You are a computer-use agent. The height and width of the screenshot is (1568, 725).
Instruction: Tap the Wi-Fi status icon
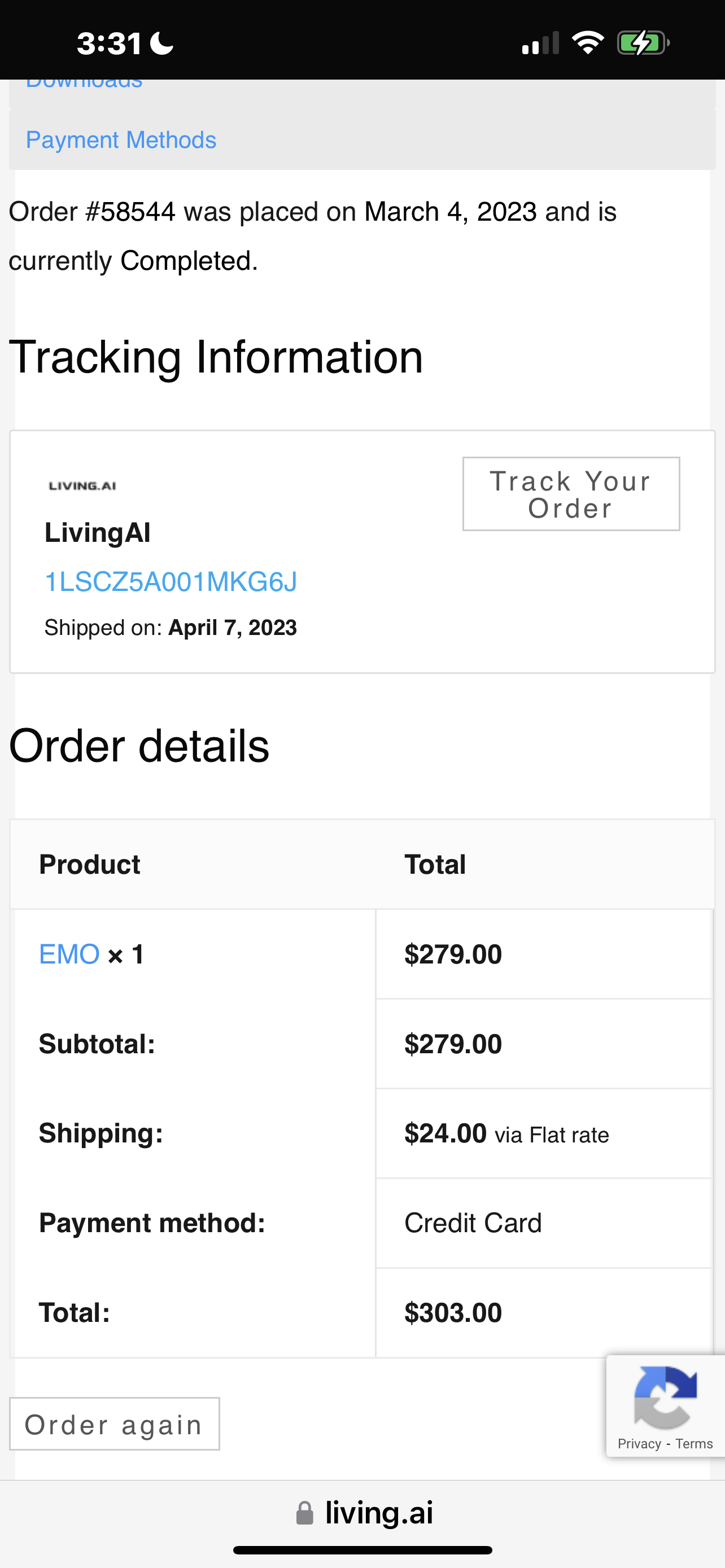587,42
